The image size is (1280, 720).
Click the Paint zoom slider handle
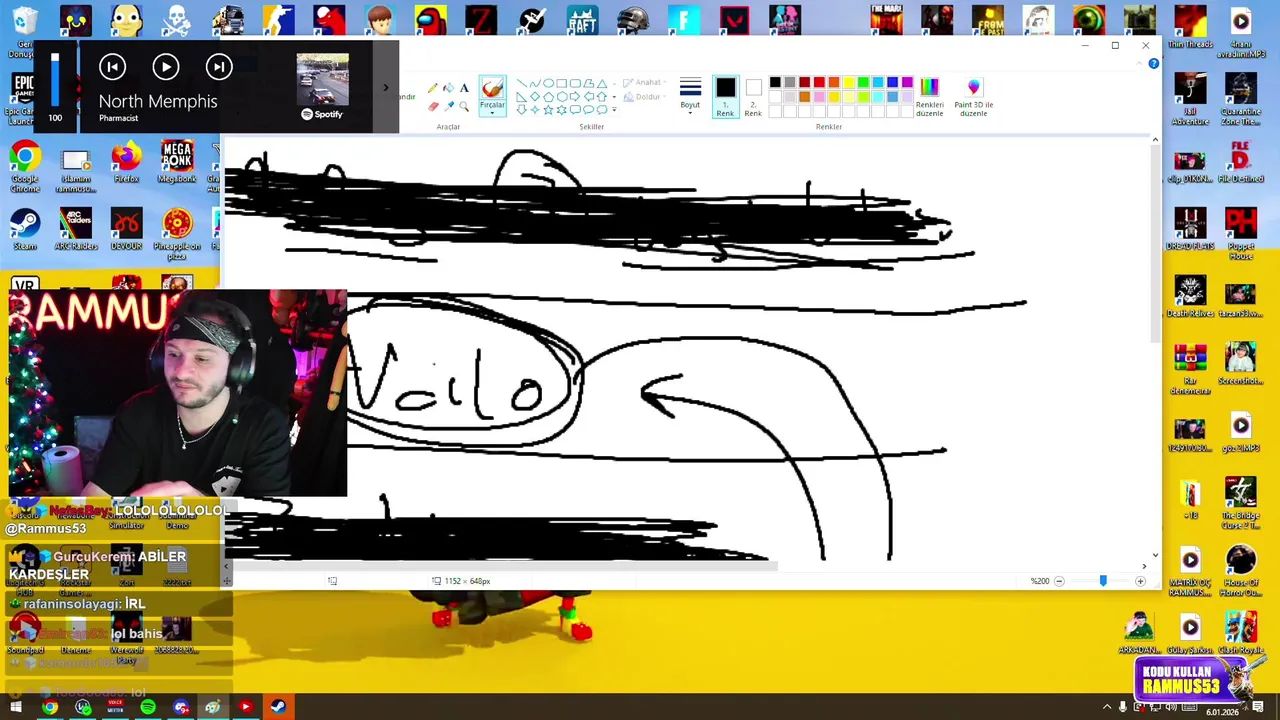(1103, 581)
